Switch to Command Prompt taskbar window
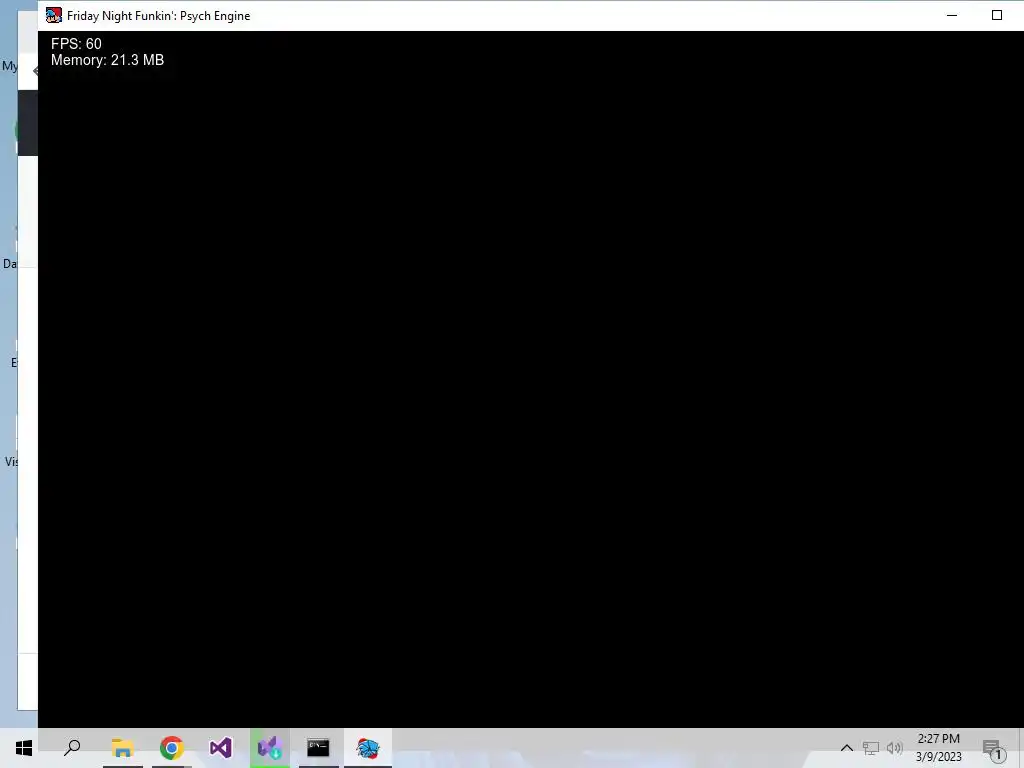Screen dimensions: 1024x768 tap(319, 748)
